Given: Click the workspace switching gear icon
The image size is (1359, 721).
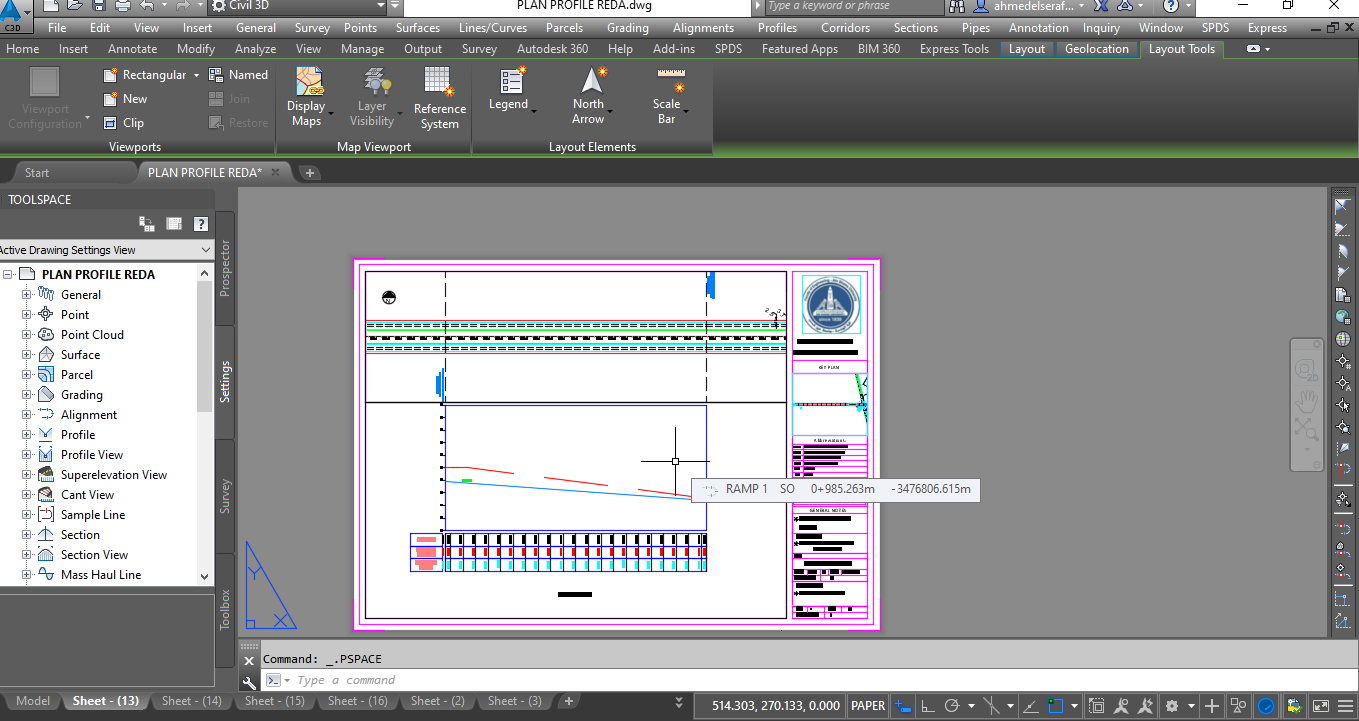Looking at the screenshot, I should (1173, 705).
